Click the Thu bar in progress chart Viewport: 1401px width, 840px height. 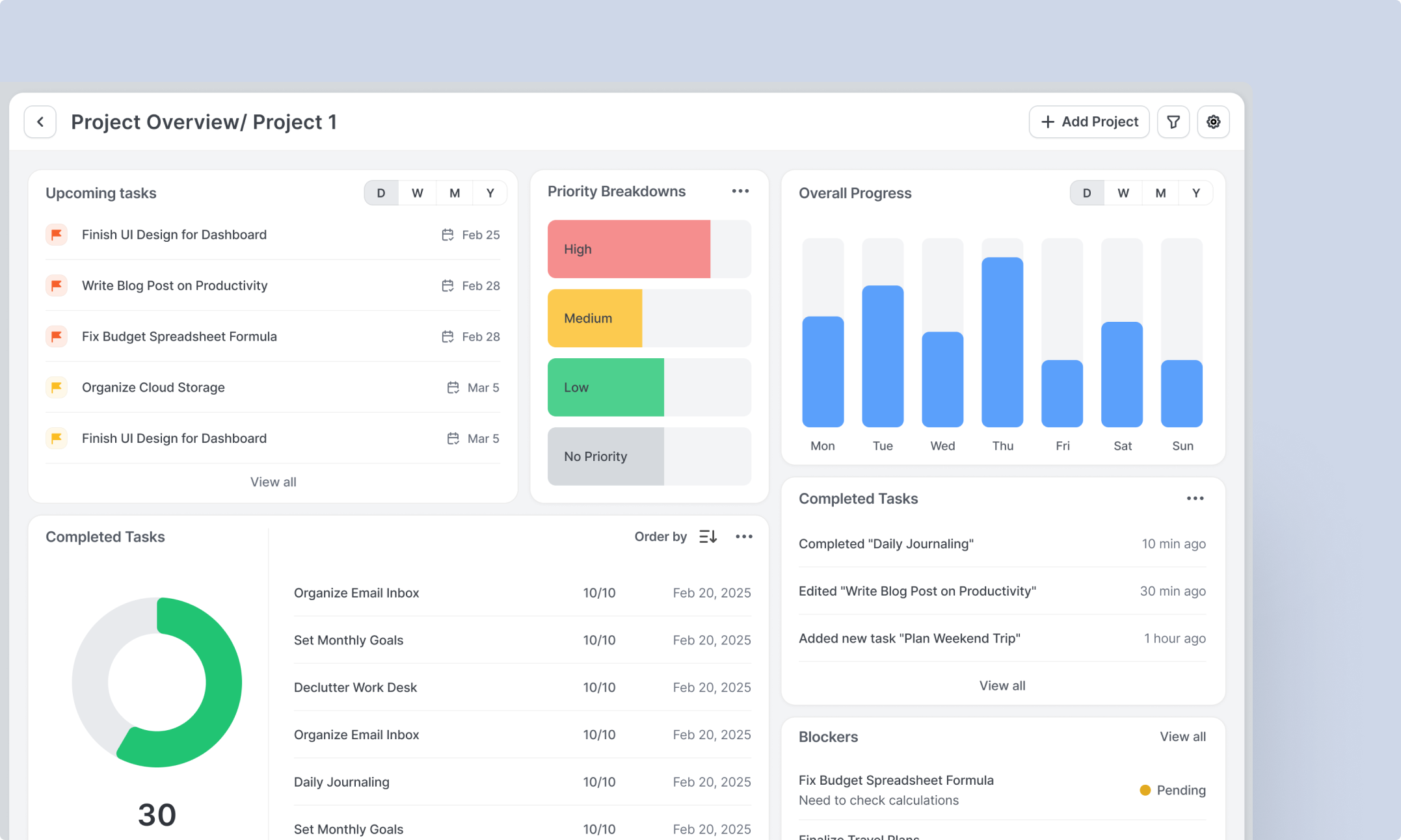pyautogui.click(x=1002, y=342)
